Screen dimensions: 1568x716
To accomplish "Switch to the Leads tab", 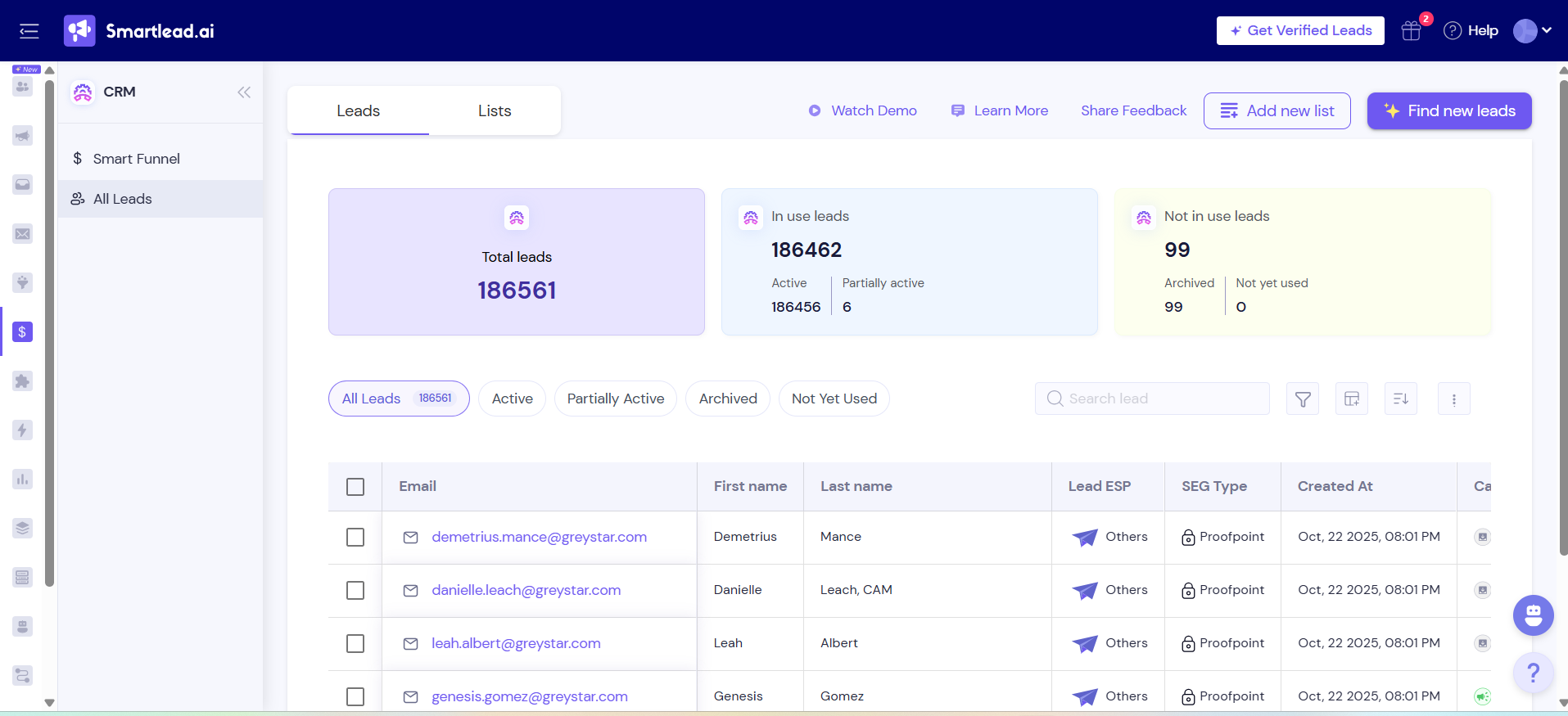I will click(359, 110).
